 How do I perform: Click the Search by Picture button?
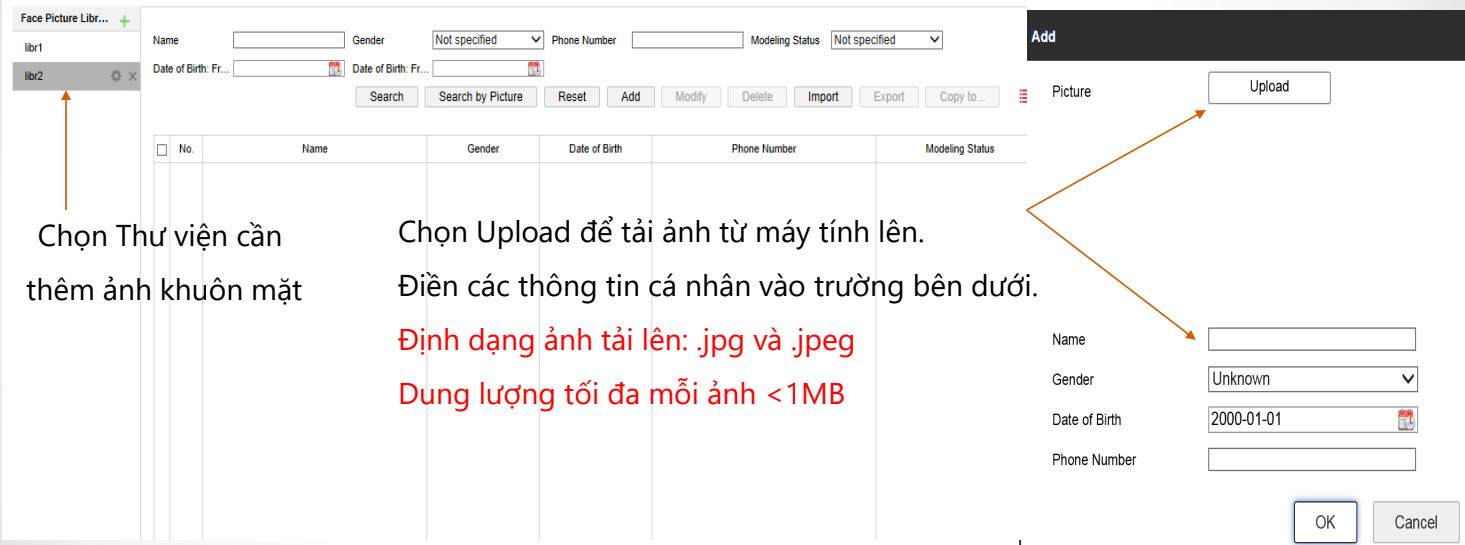(x=480, y=97)
